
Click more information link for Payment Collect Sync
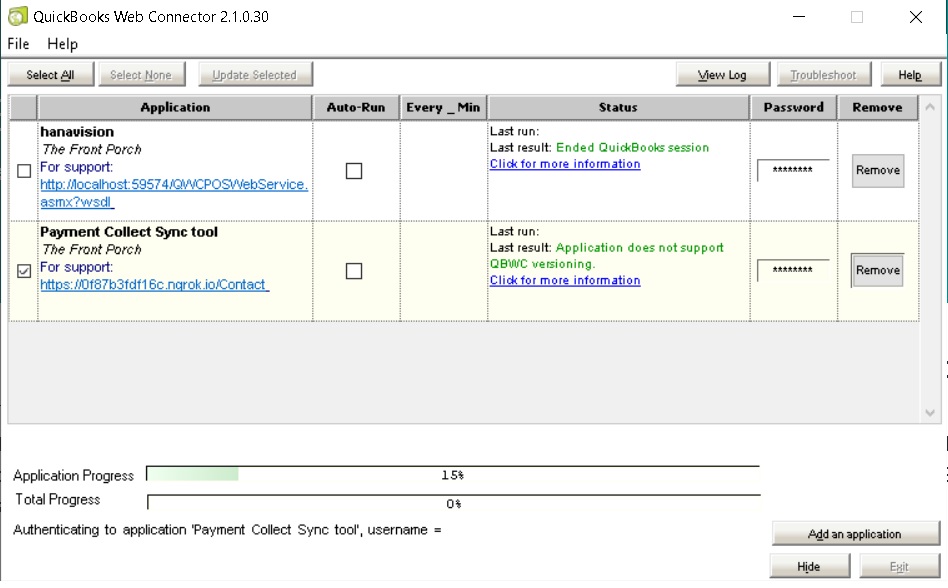(x=564, y=281)
